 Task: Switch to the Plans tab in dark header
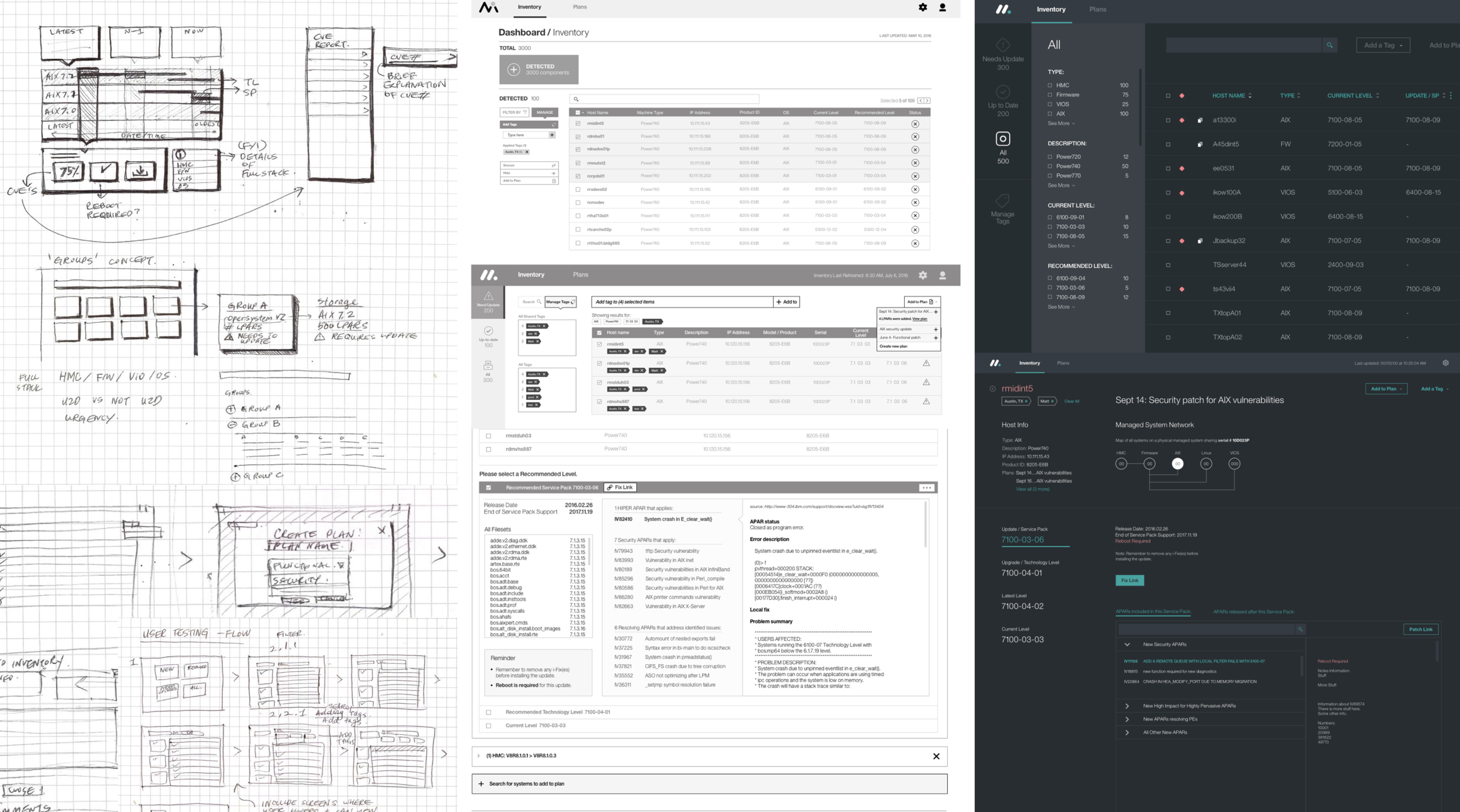tap(1097, 9)
